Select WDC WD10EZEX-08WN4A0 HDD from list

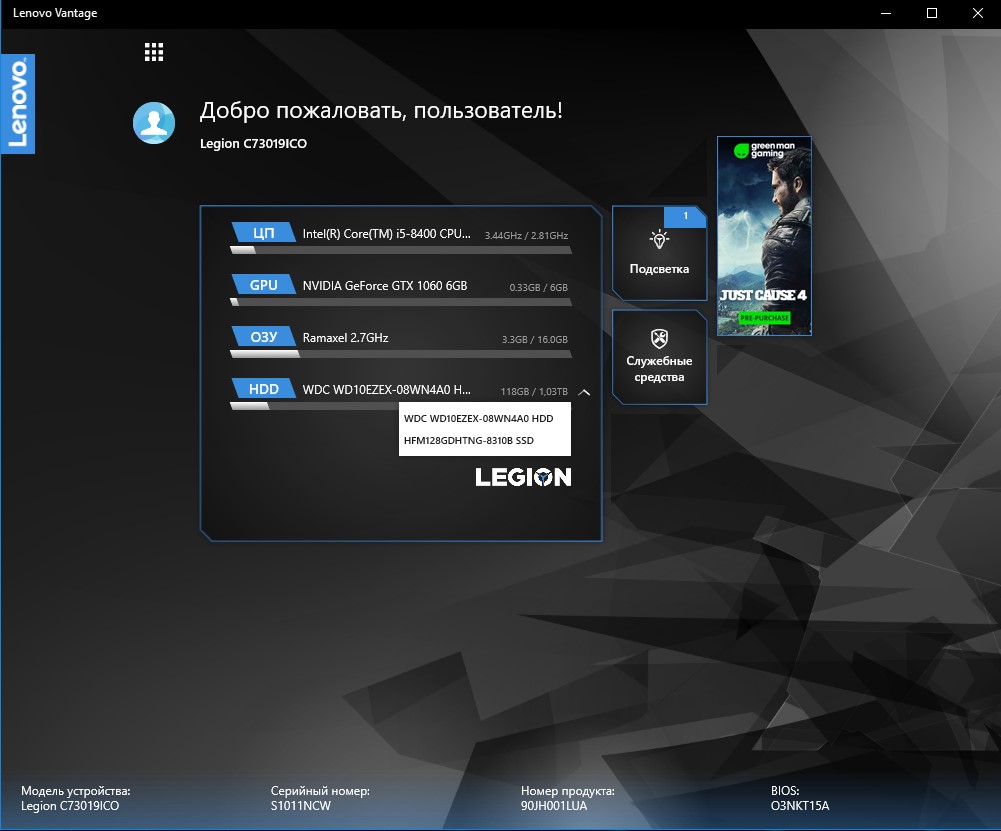(x=479, y=419)
